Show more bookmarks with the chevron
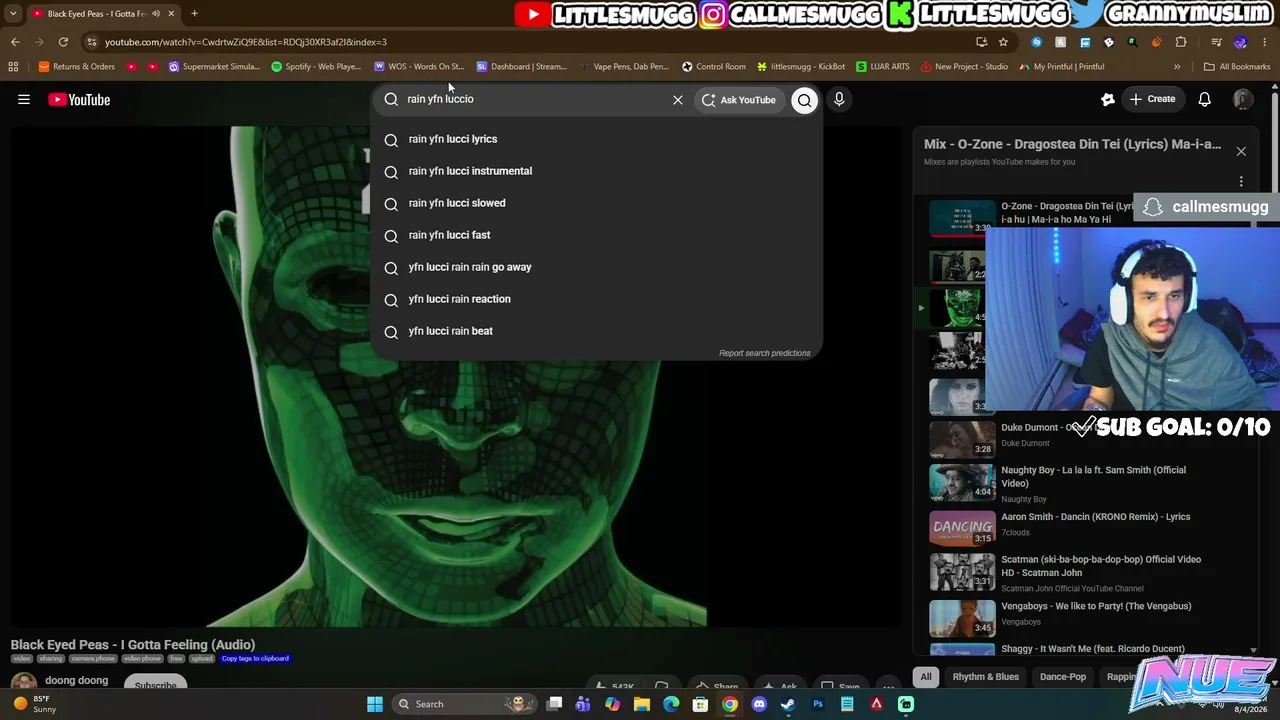Viewport: 1280px width, 720px height. coord(1177,67)
